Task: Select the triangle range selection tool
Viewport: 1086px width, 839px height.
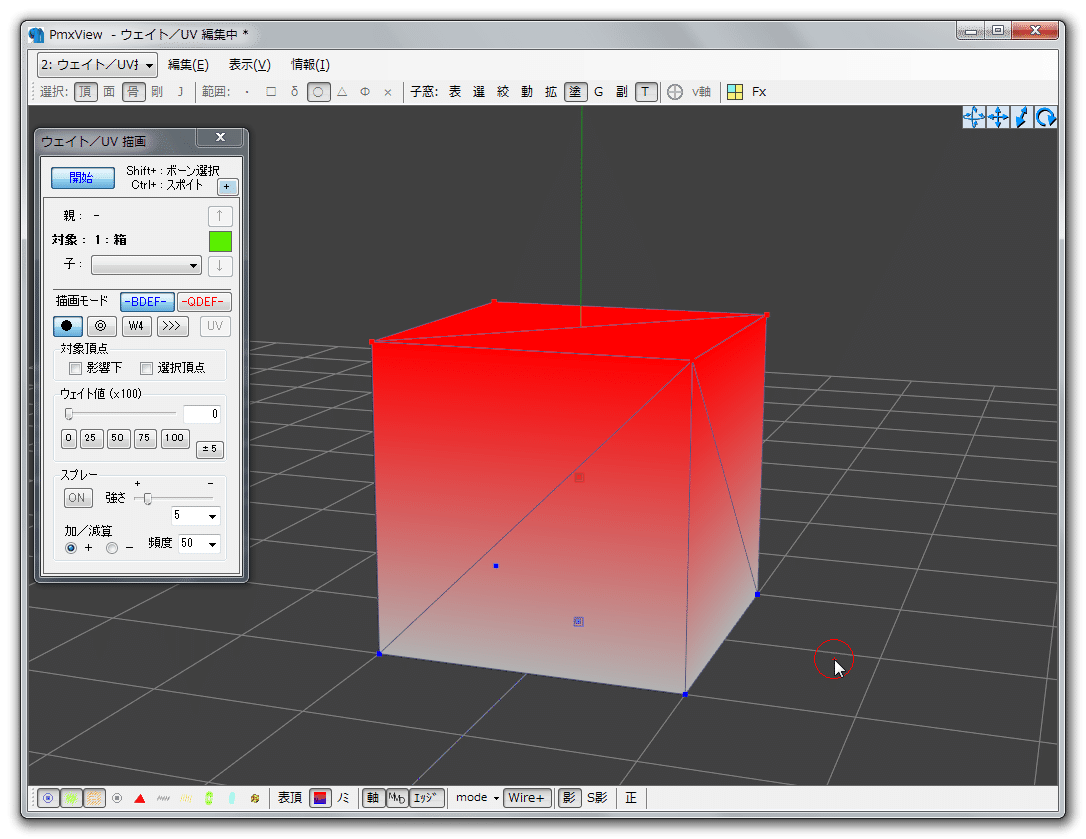Action: [342, 91]
